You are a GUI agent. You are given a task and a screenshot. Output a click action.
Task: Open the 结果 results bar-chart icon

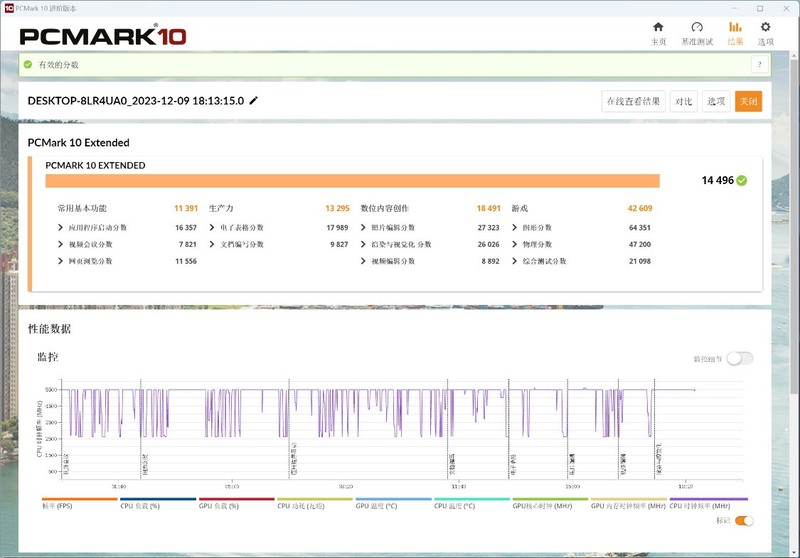click(x=735, y=27)
